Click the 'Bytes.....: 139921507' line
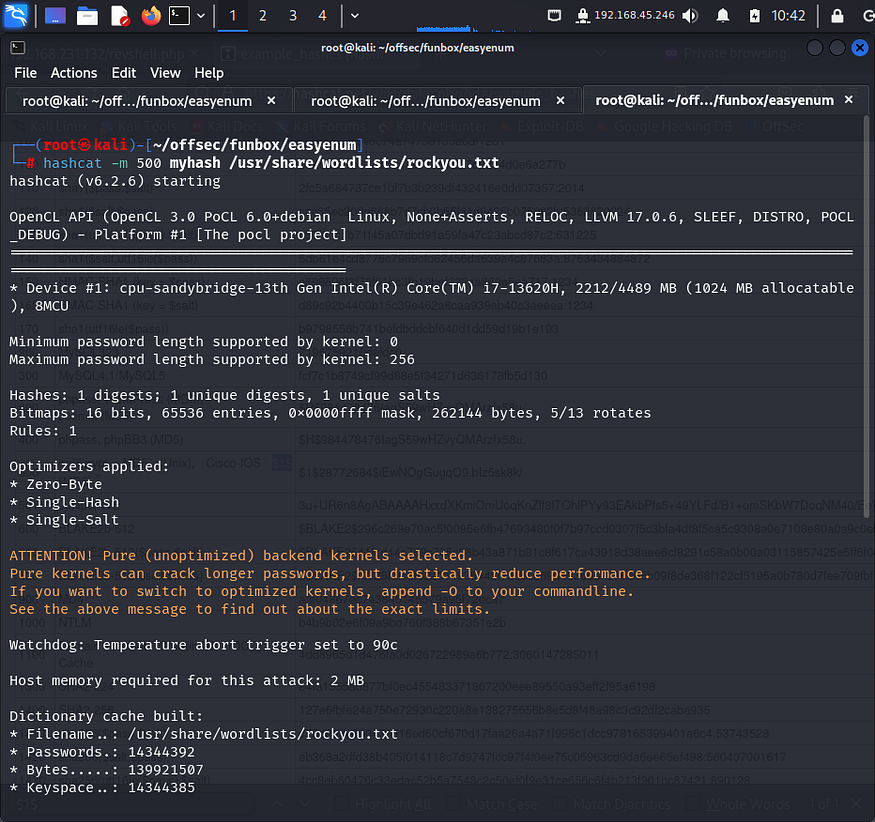 point(107,770)
